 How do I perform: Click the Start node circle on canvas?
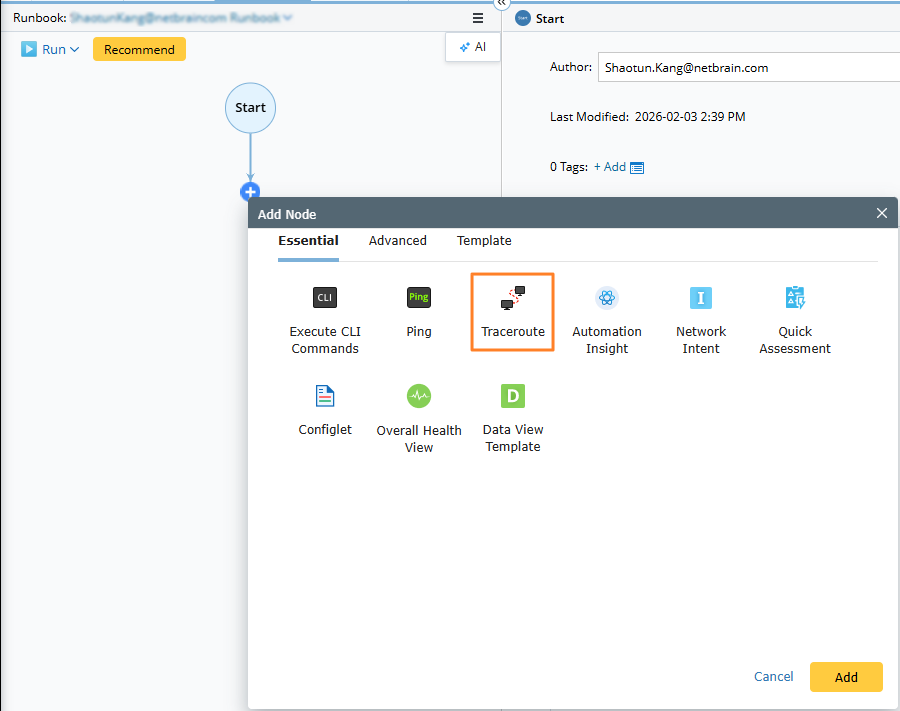[250, 108]
